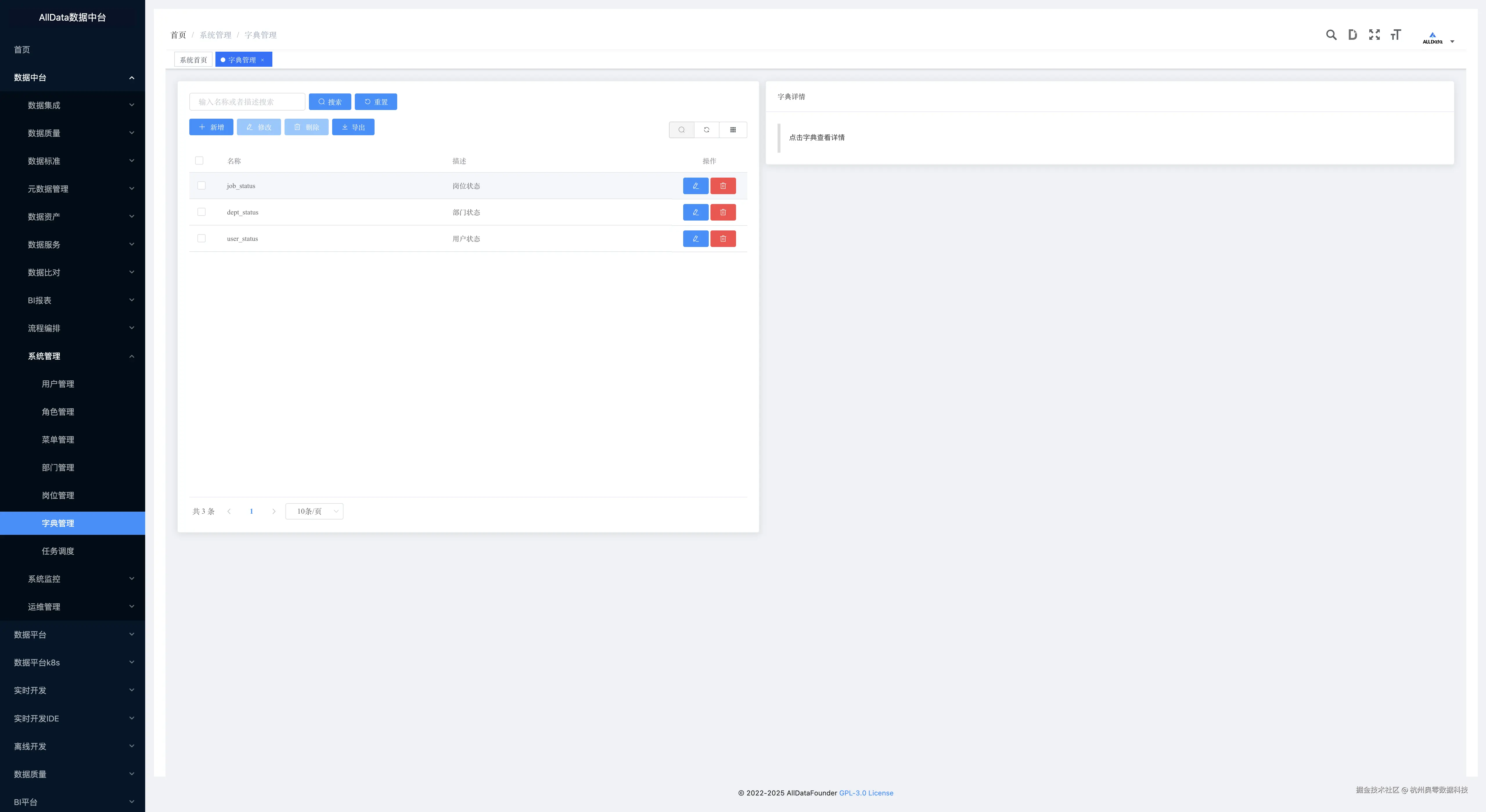Check the dept_status row checkbox
This screenshot has width=1486, height=812.
201,212
